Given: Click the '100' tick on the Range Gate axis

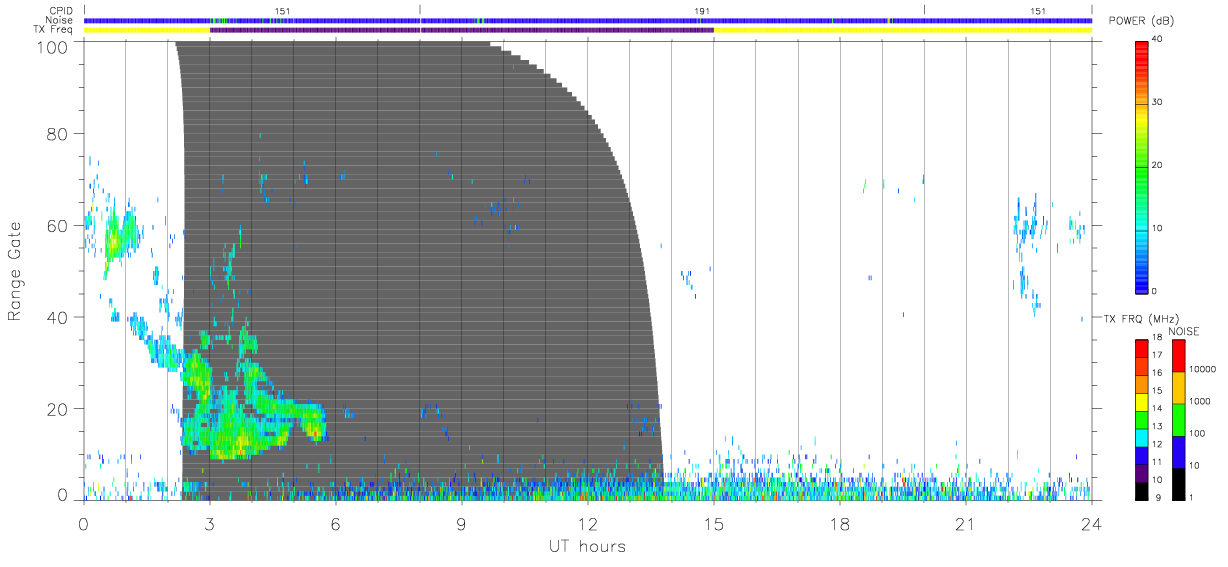Looking at the screenshot, I should (51, 46).
